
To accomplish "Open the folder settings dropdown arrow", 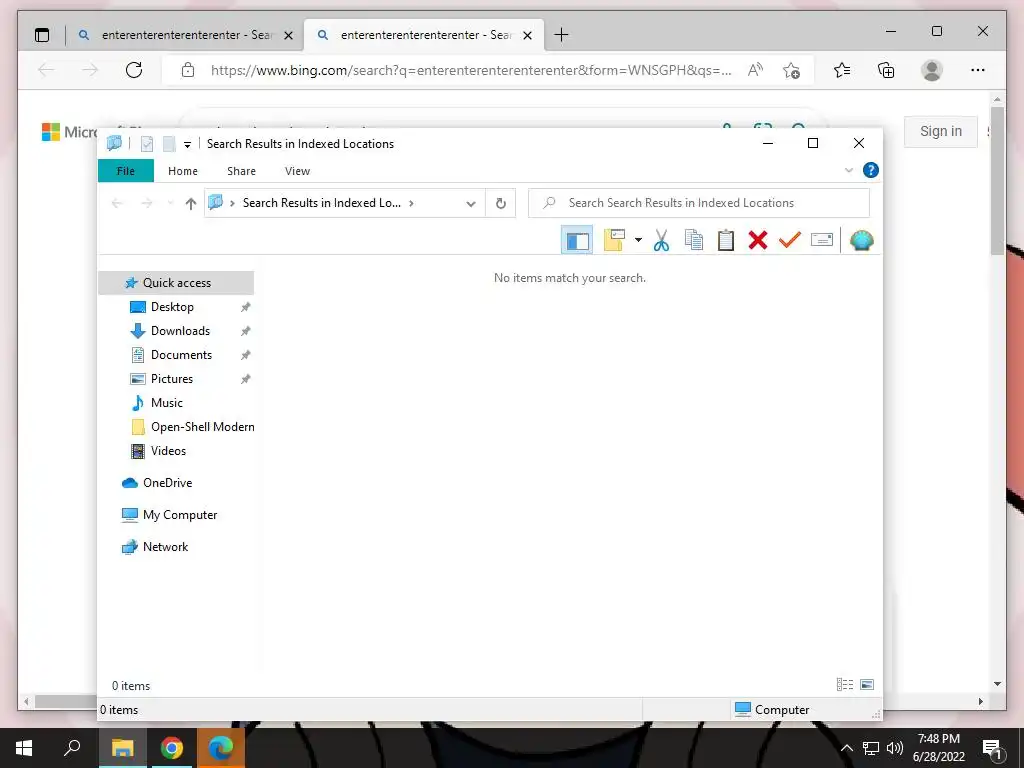I will point(638,240).
